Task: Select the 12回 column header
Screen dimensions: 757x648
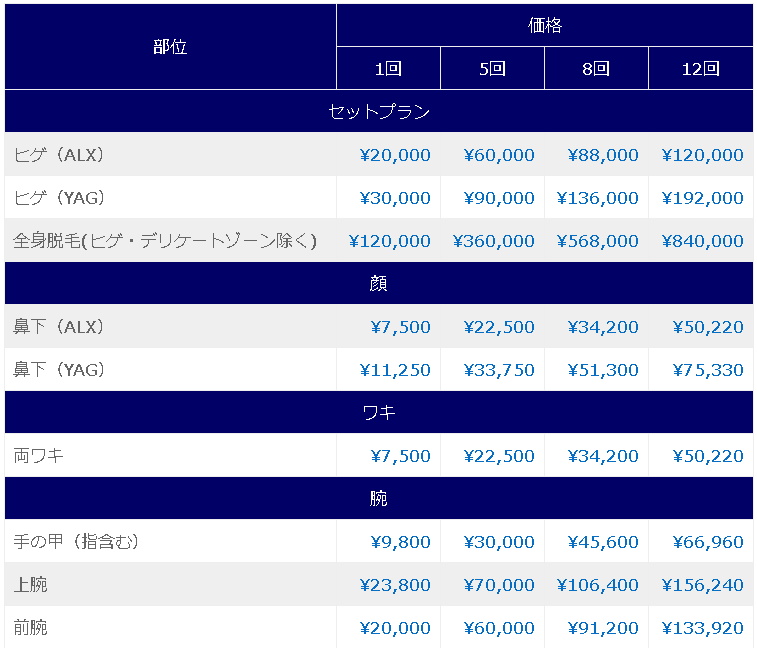Action: (x=701, y=69)
